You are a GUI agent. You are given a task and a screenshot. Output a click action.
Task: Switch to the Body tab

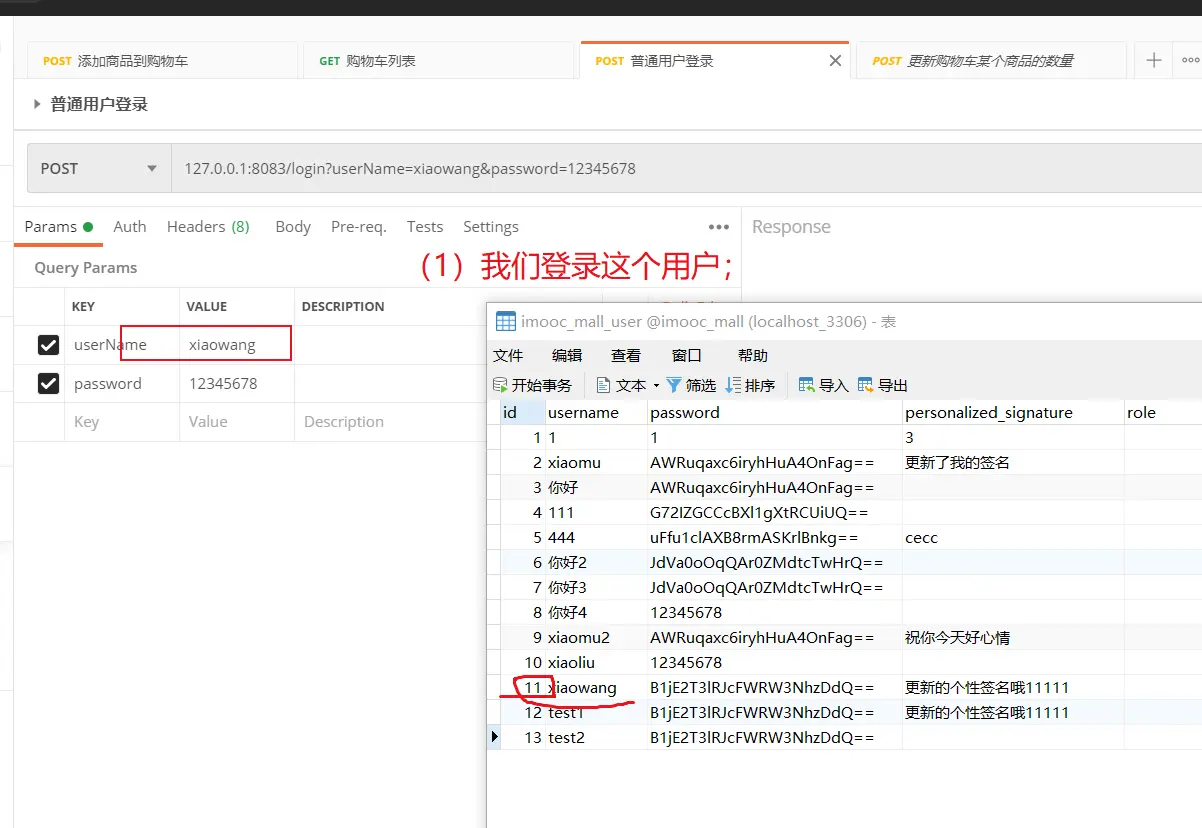(293, 227)
